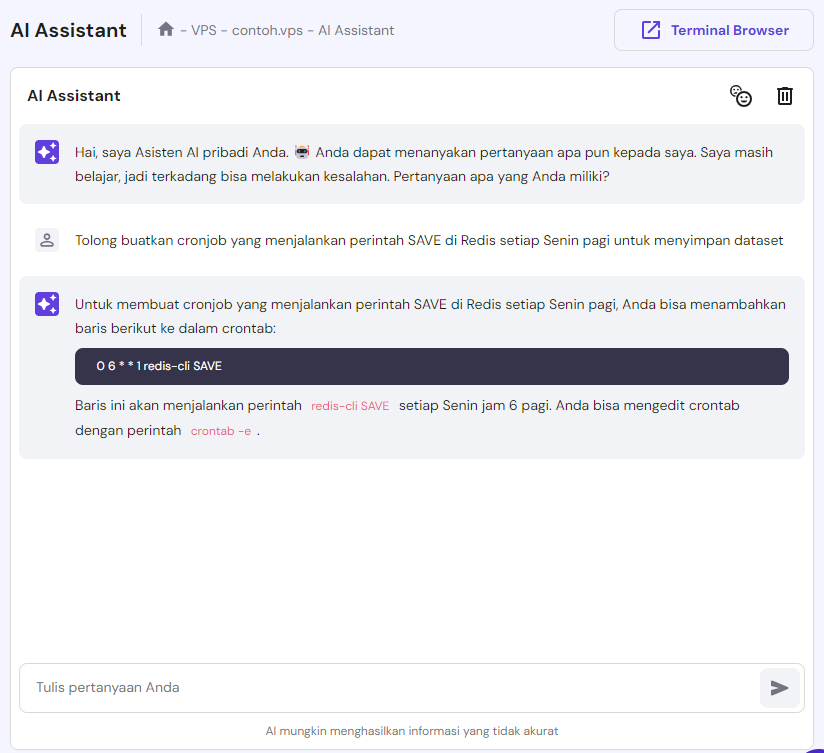
Task: Select the user's cronjob request message
Action: (x=430, y=240)
